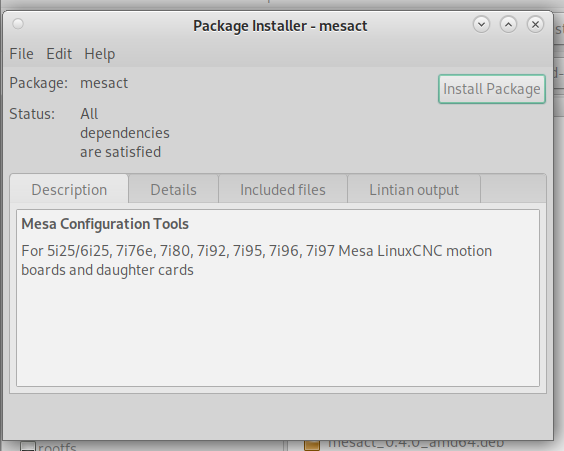
Task: Click the window title 'Package Installer - mesact'
Action: point(280,26)
